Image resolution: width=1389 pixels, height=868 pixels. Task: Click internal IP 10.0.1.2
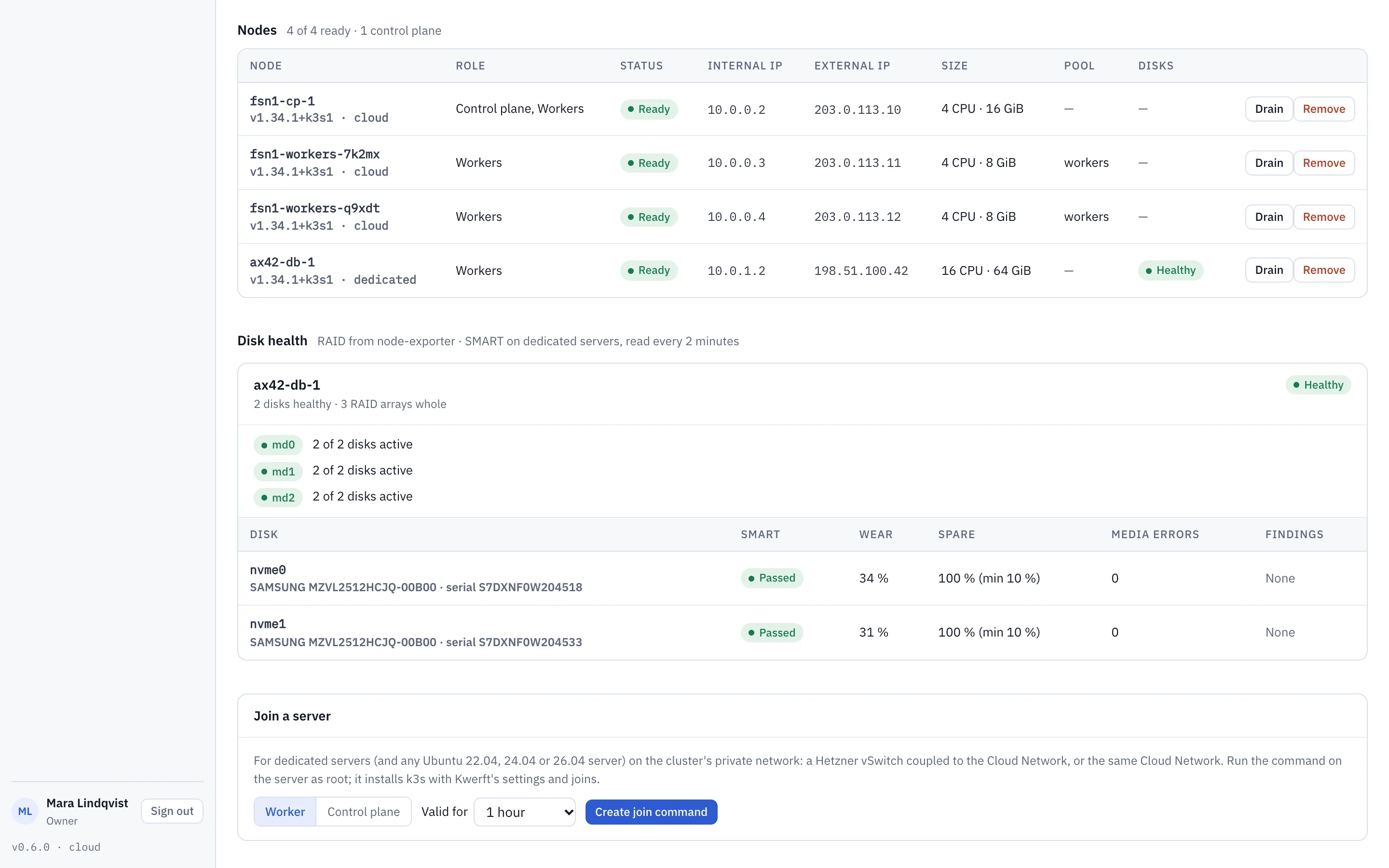736,271
